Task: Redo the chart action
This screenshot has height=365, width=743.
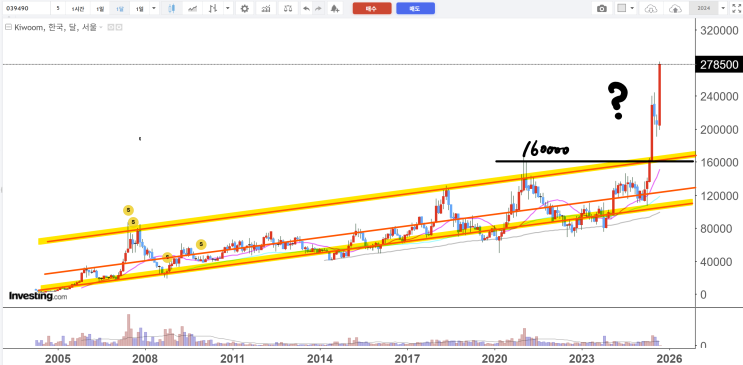Action: point(318,9)
